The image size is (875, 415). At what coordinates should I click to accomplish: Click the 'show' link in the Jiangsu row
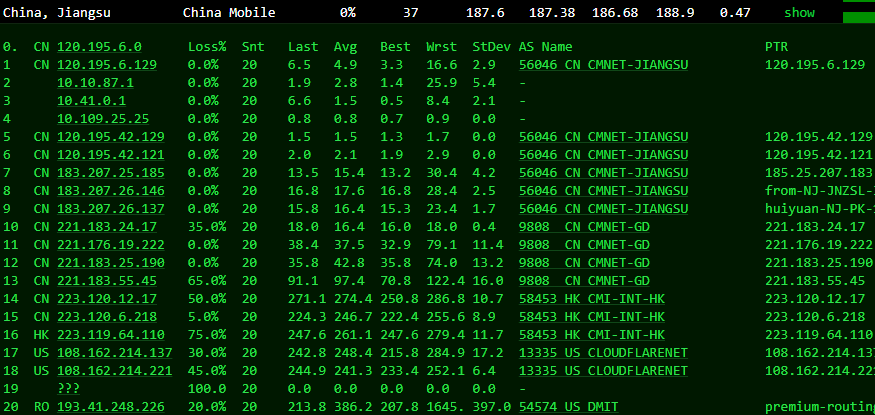799,13
